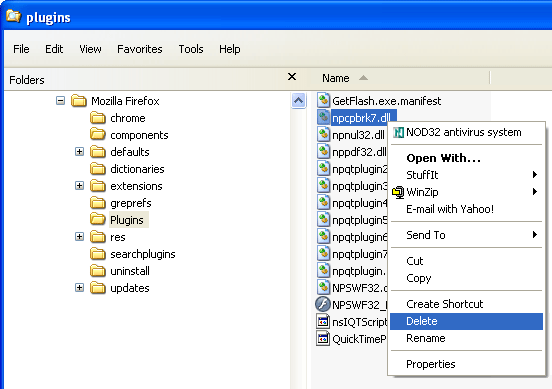This screenshot has height=389, width=552.
Task: Sort files by Name column header
Action: (335, 78)
